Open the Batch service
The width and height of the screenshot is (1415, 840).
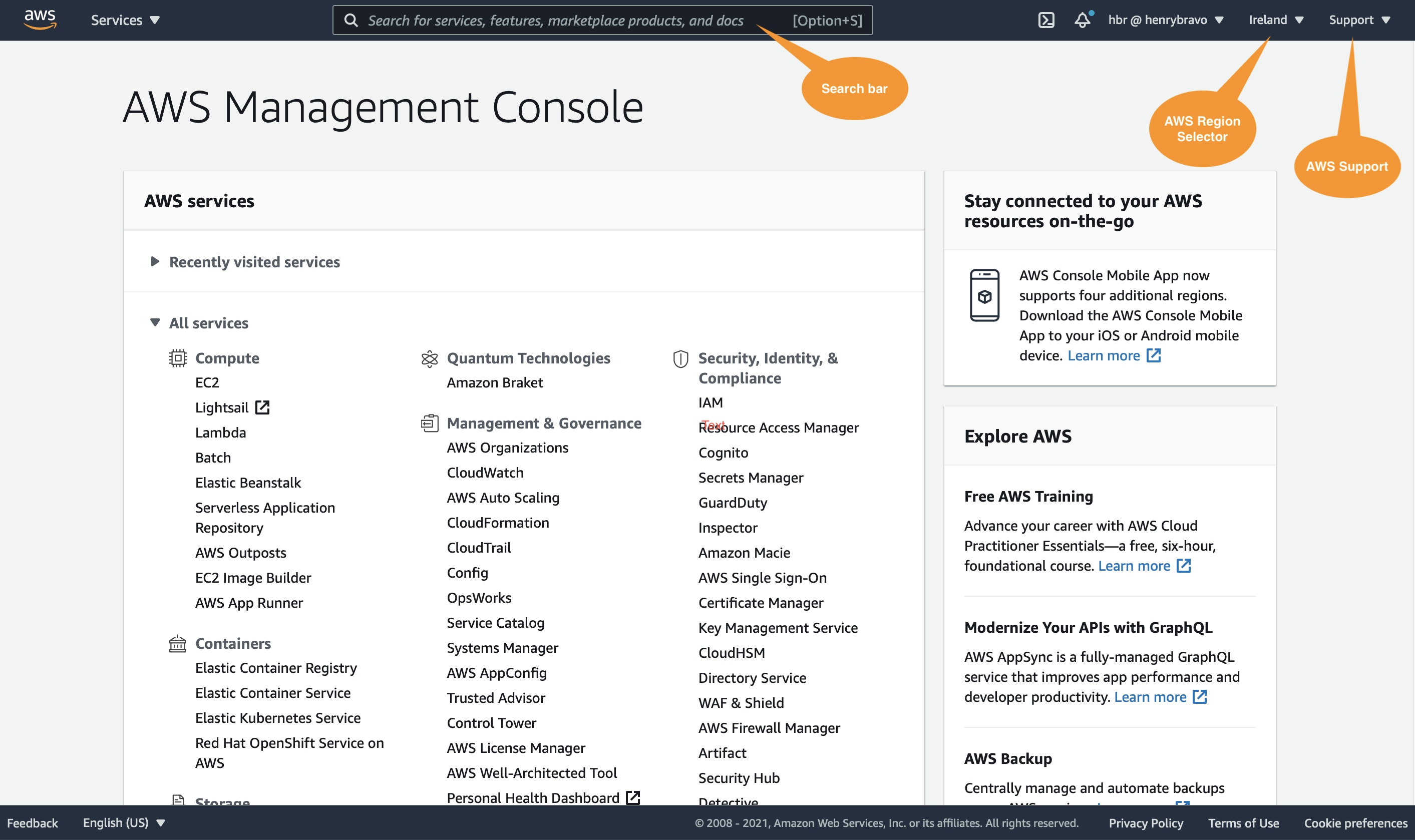tap(213, 458)
